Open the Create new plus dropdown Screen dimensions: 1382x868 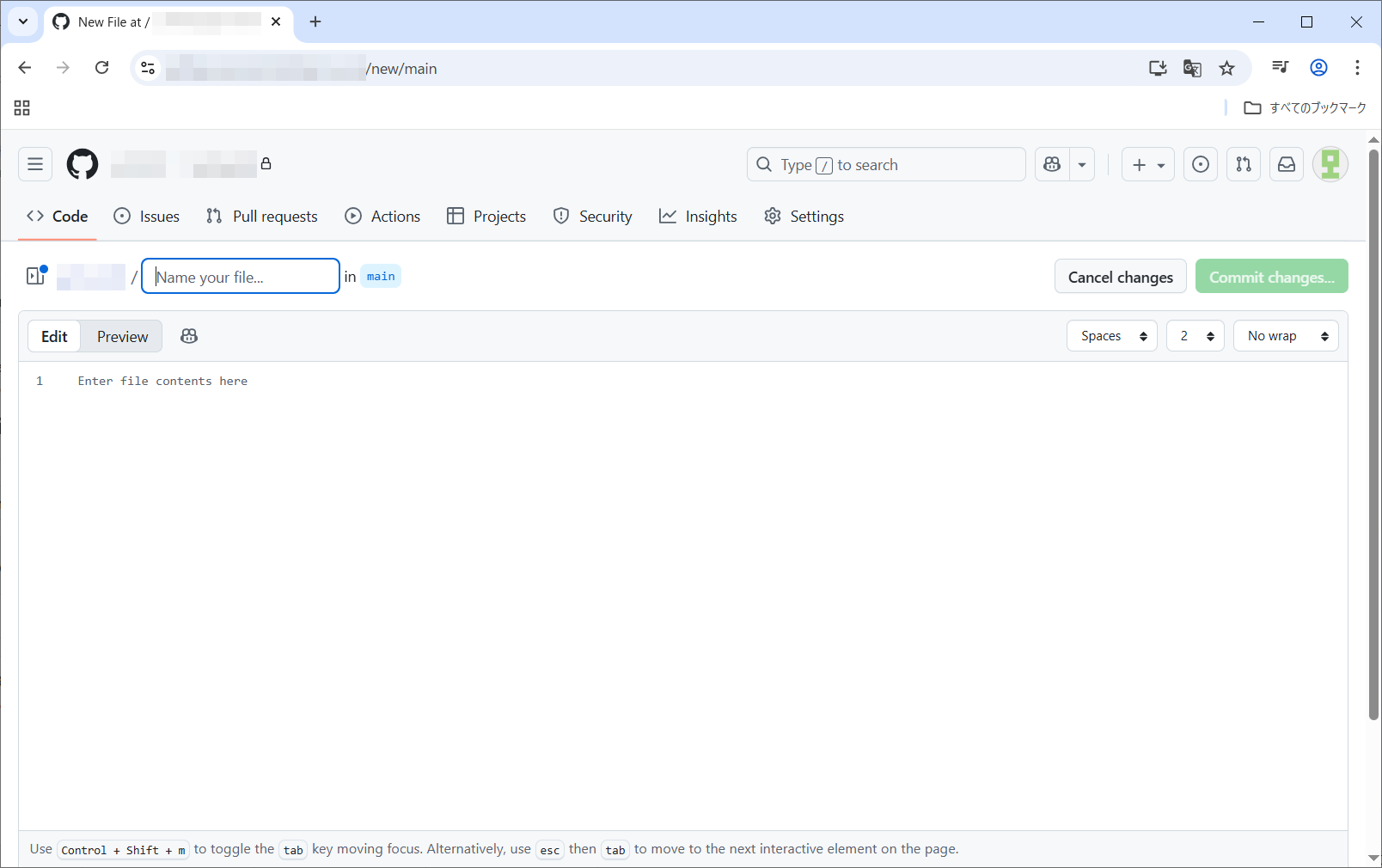tap(1147, 164)
